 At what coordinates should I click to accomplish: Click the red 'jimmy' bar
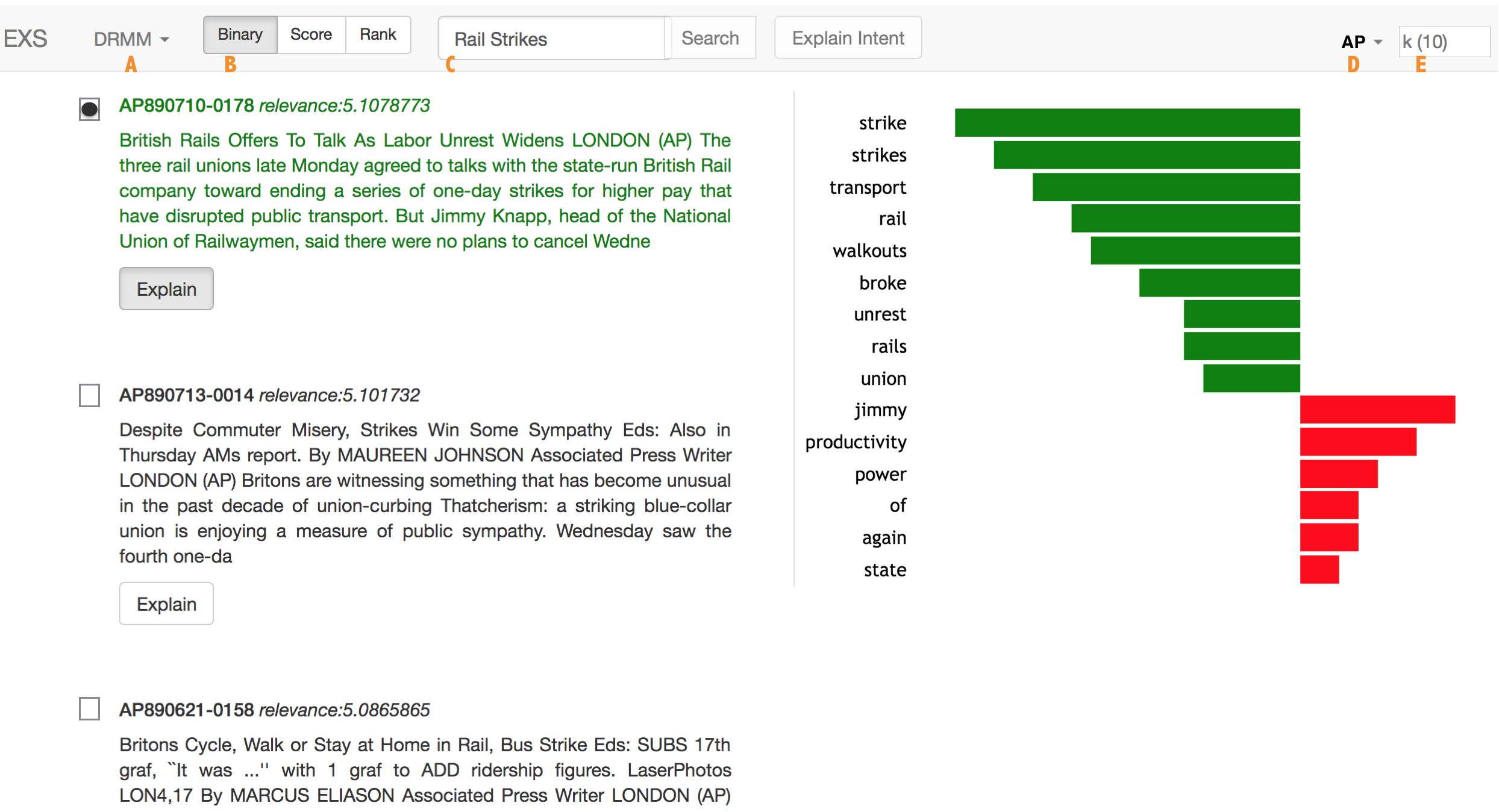click(1377, 410)
